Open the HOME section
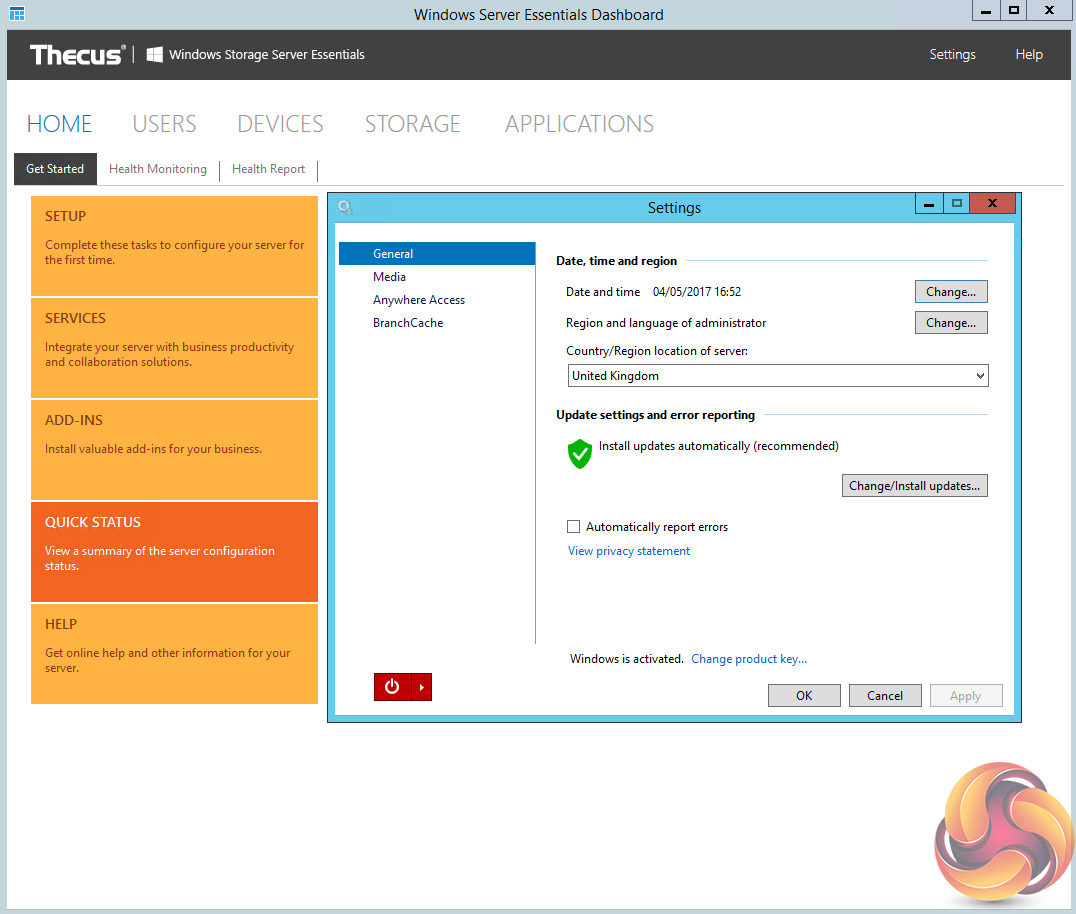Screen dimensions: 1076x914 pos(59,124)
